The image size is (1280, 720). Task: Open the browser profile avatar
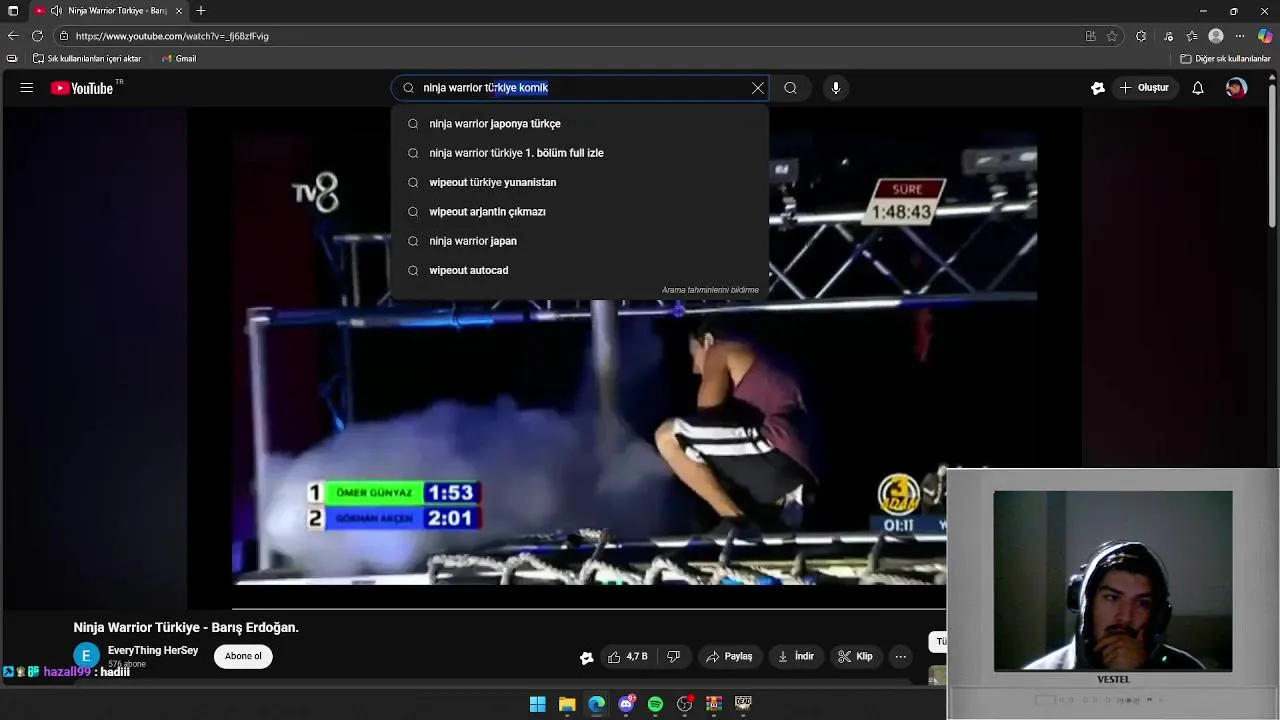point(1216,36)
